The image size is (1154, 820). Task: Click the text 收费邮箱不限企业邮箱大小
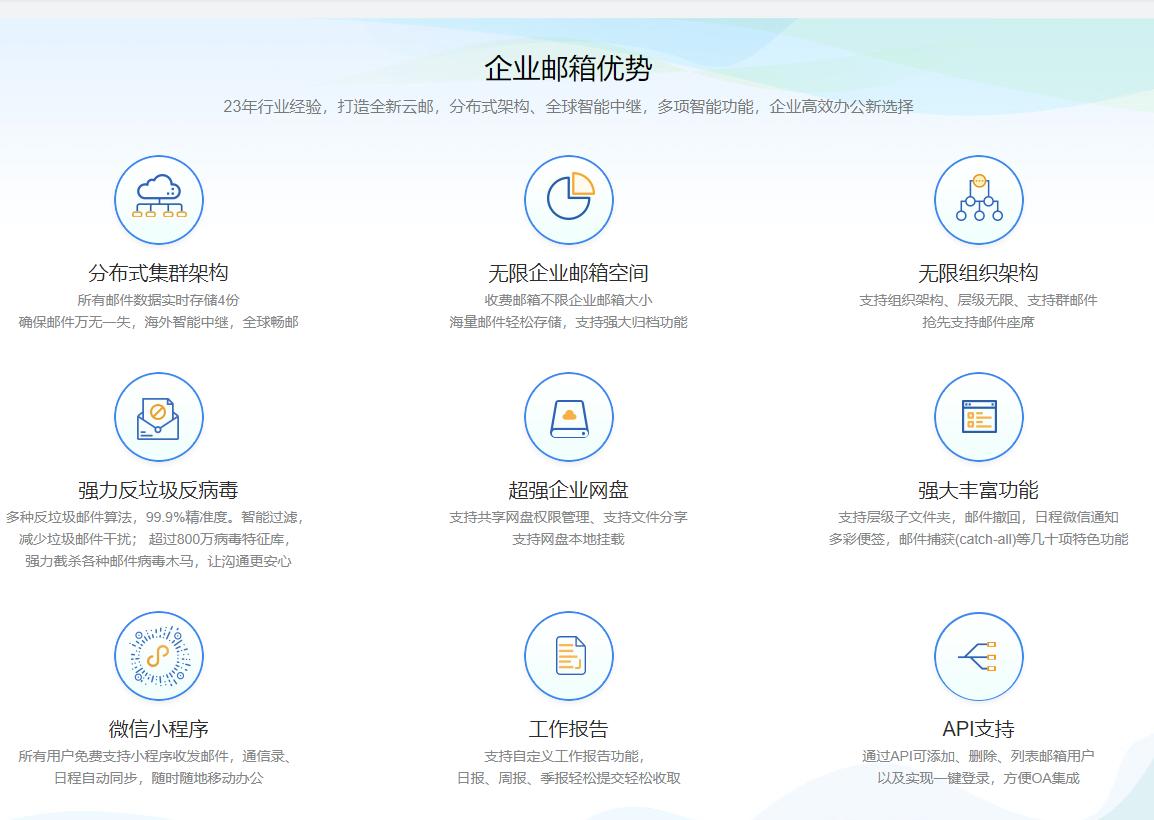568,300
